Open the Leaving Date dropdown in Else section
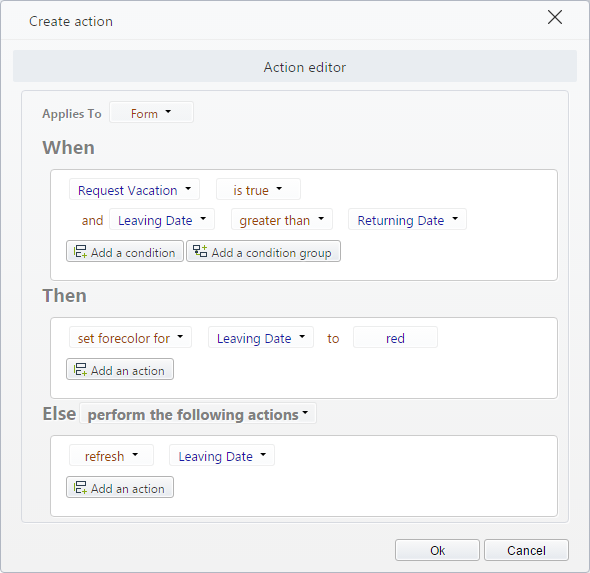Image resolution: width=590 pixels, height=573 pixels. click(222, 456)
